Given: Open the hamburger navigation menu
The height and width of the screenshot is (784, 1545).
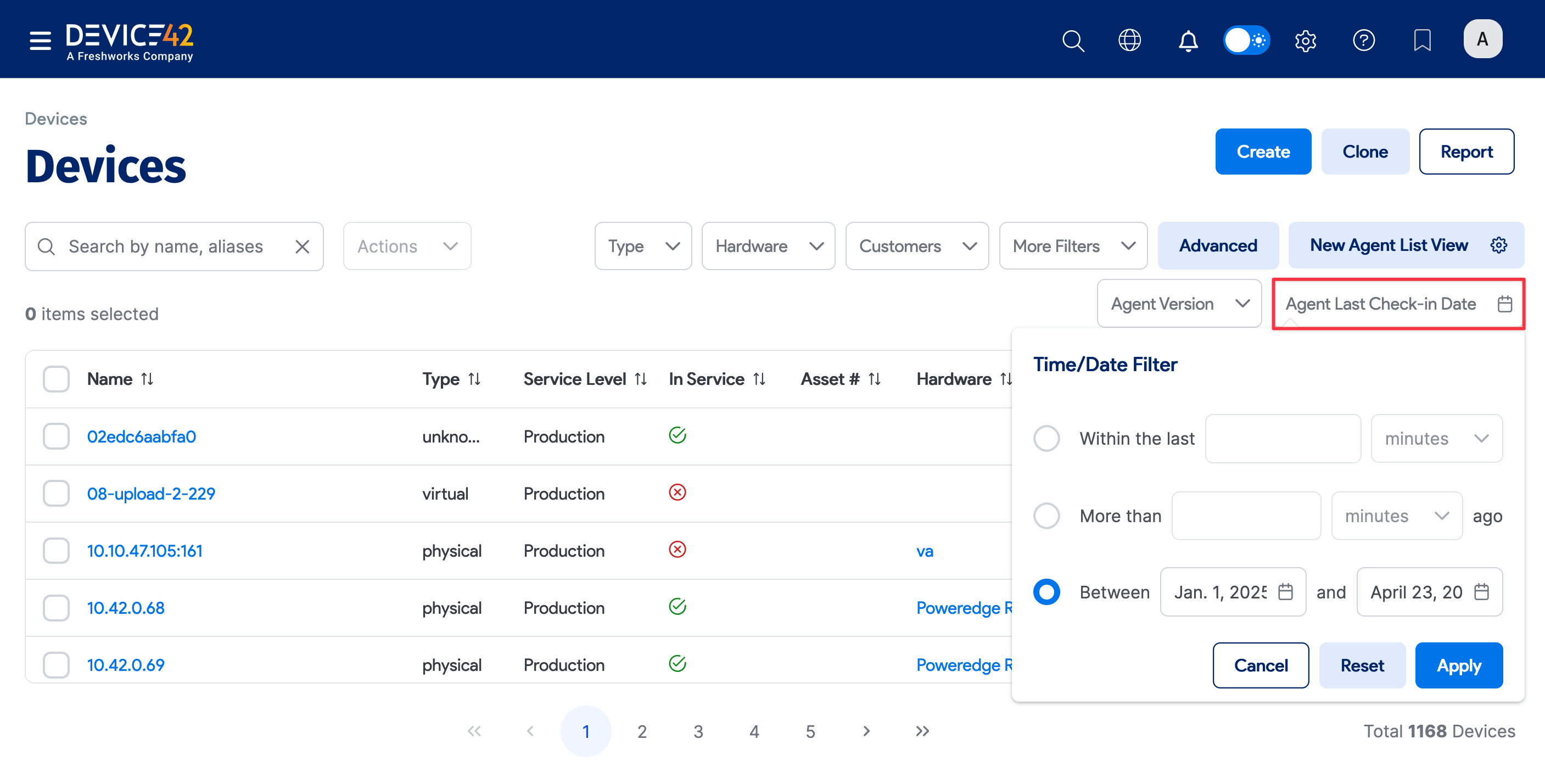Looking at the screenshot, I should (x=40, y=40).
